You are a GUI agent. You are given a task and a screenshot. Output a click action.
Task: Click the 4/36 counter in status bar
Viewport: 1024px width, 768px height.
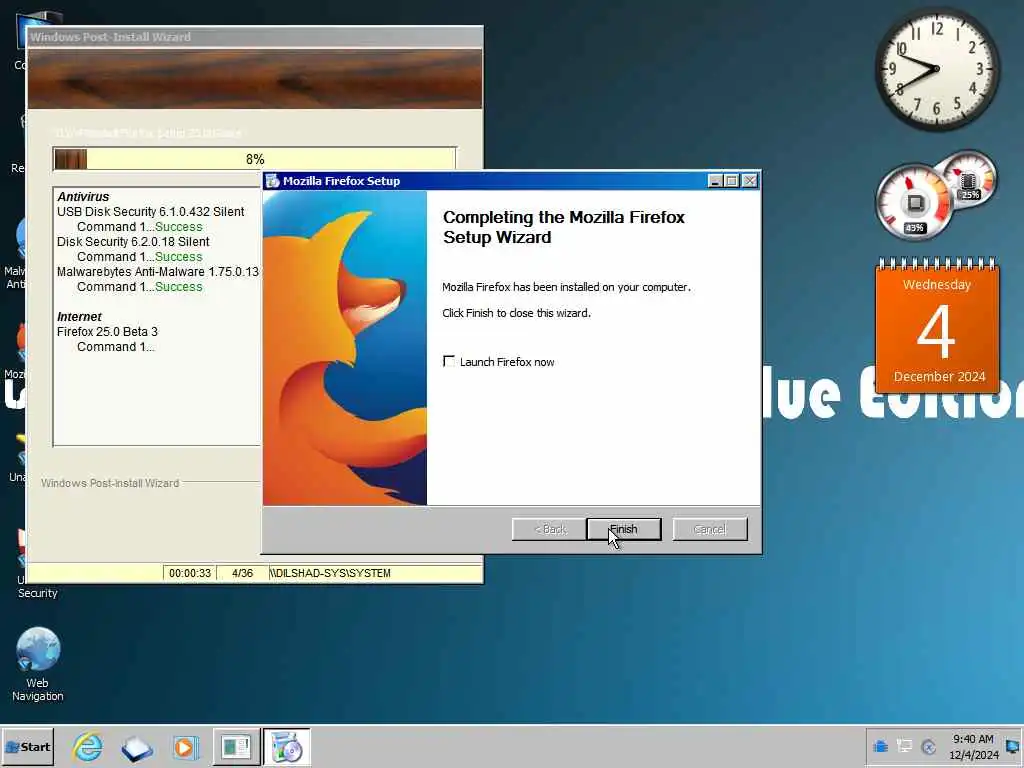[x=242, y=573]
